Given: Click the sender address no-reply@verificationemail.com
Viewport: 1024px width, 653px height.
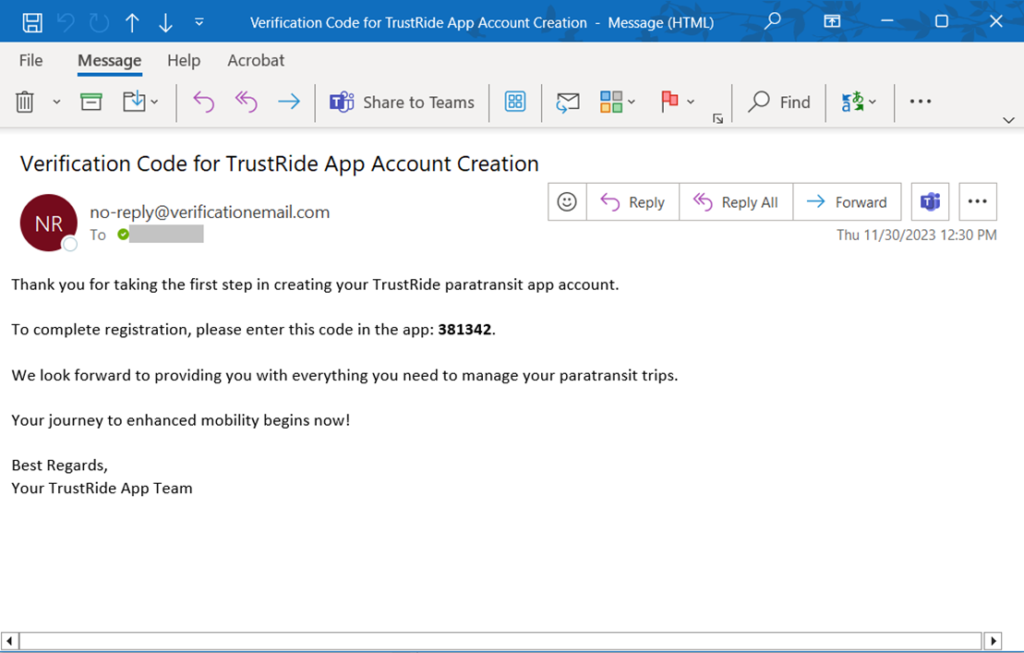Looking at the screenshot, I should (210, 212).
